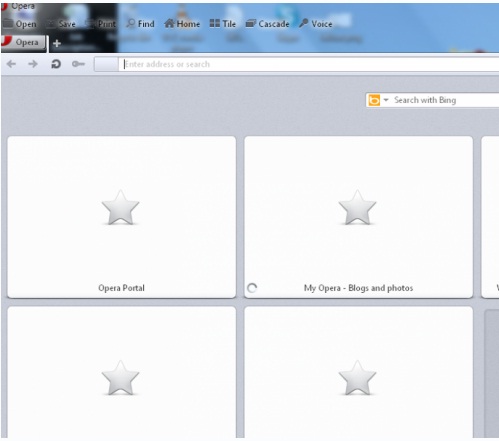The image size is (499, 441).
Task: Activate the Voice button
Action: (x=316, y=24)
